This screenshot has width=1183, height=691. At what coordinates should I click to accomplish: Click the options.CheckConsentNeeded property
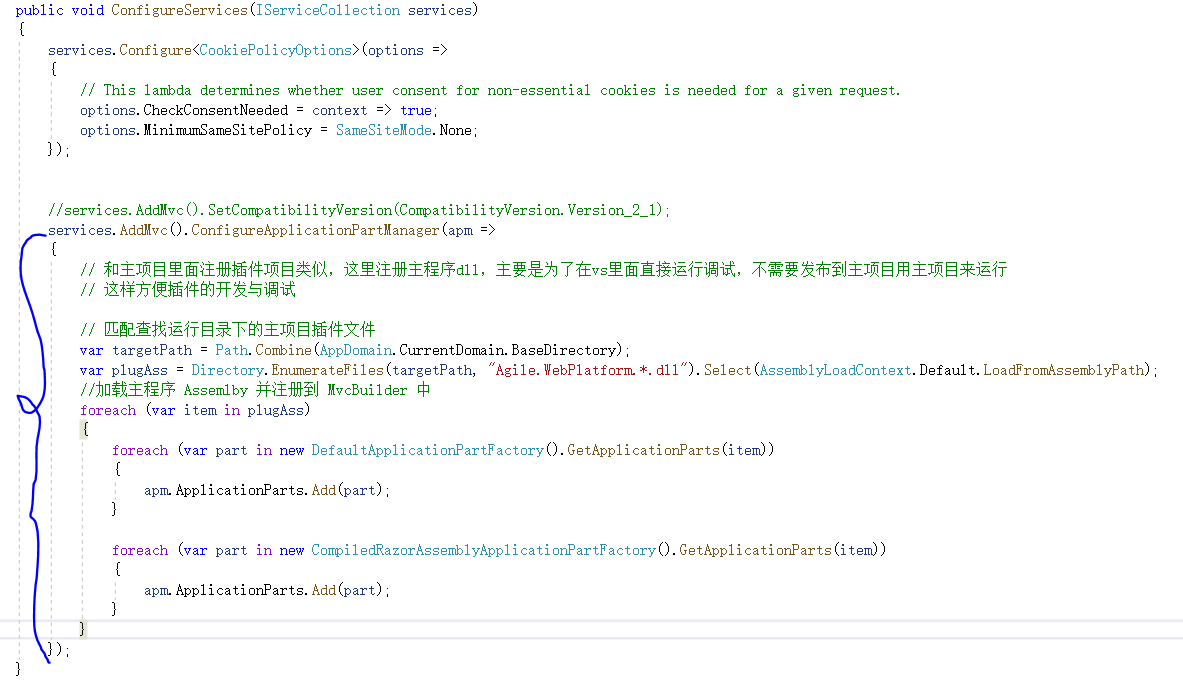point(184,111)
